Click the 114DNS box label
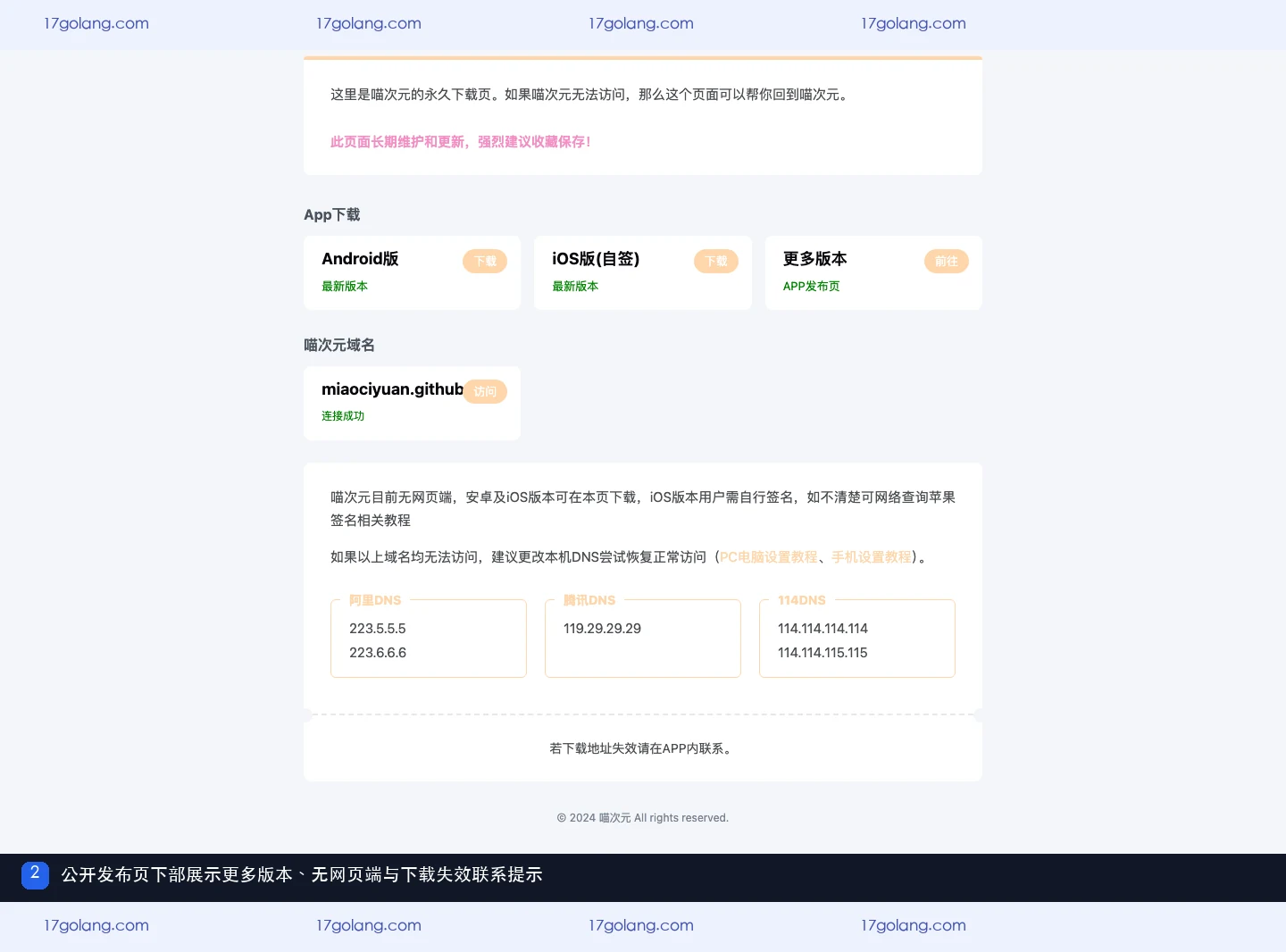The image size is (1286, 952). (x=802, y=600)
